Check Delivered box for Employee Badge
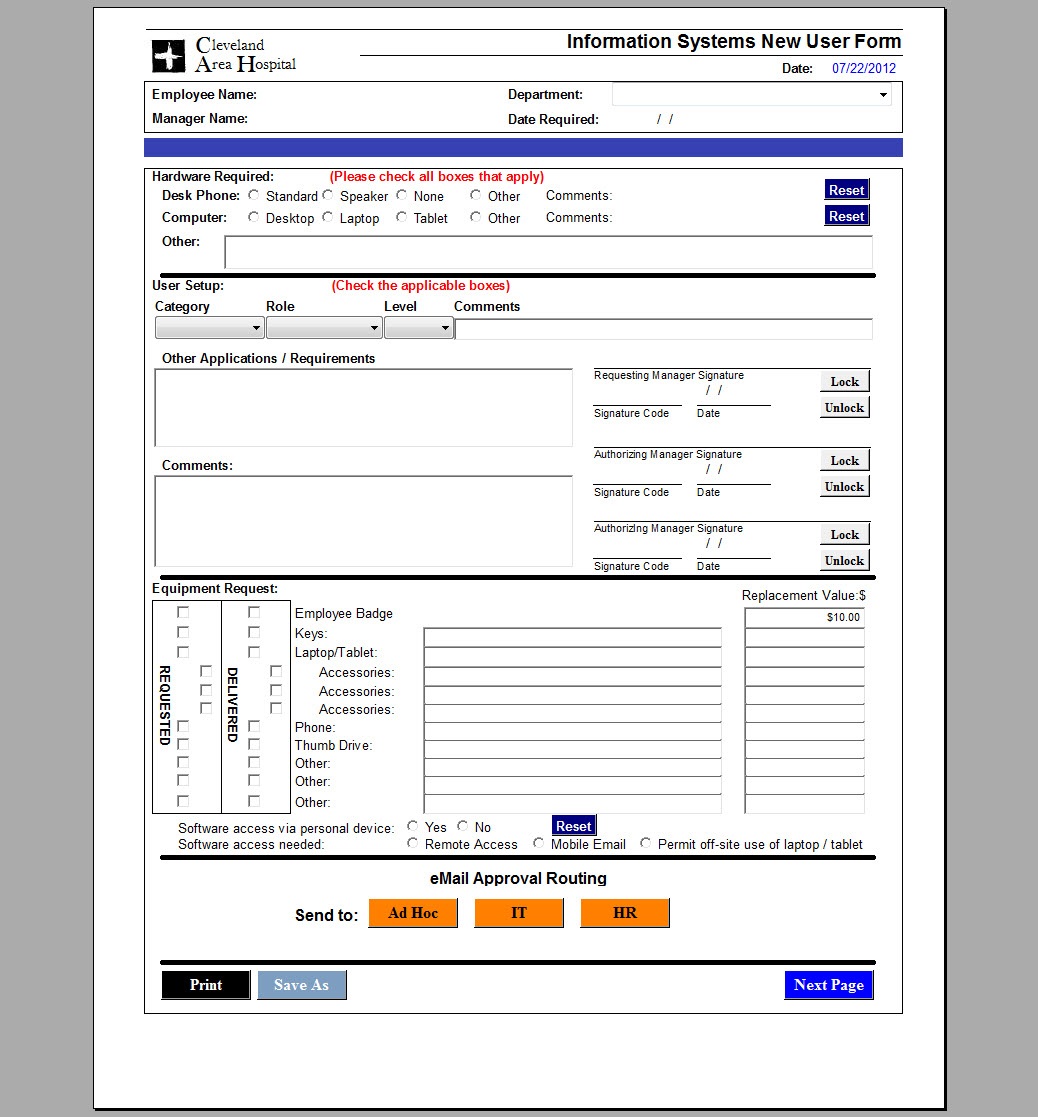 pyautogui.click(x=254, y=612)
